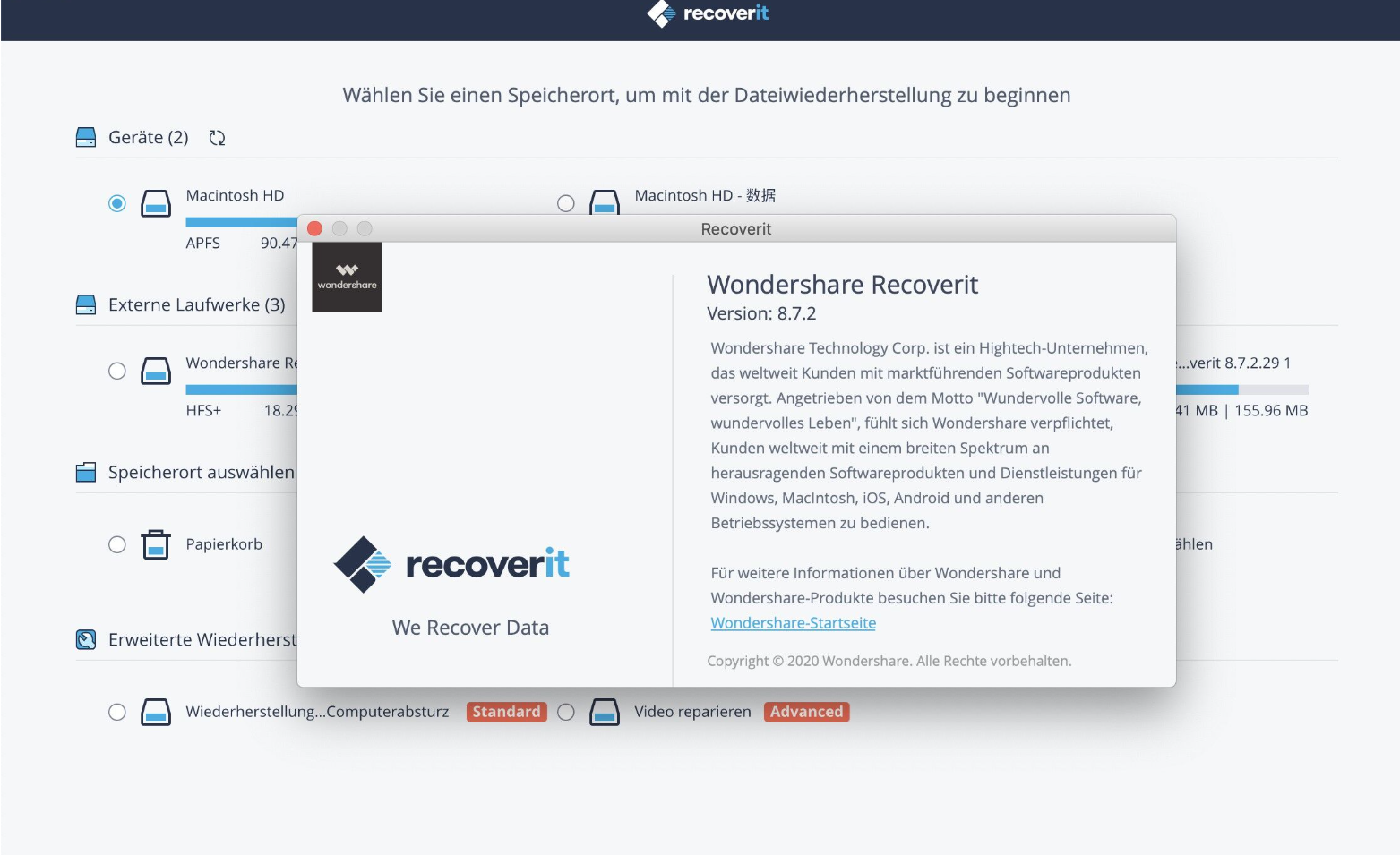Click the Wondershare Recoverit heading in dialog
The image size is (1400, 855).
842,285
